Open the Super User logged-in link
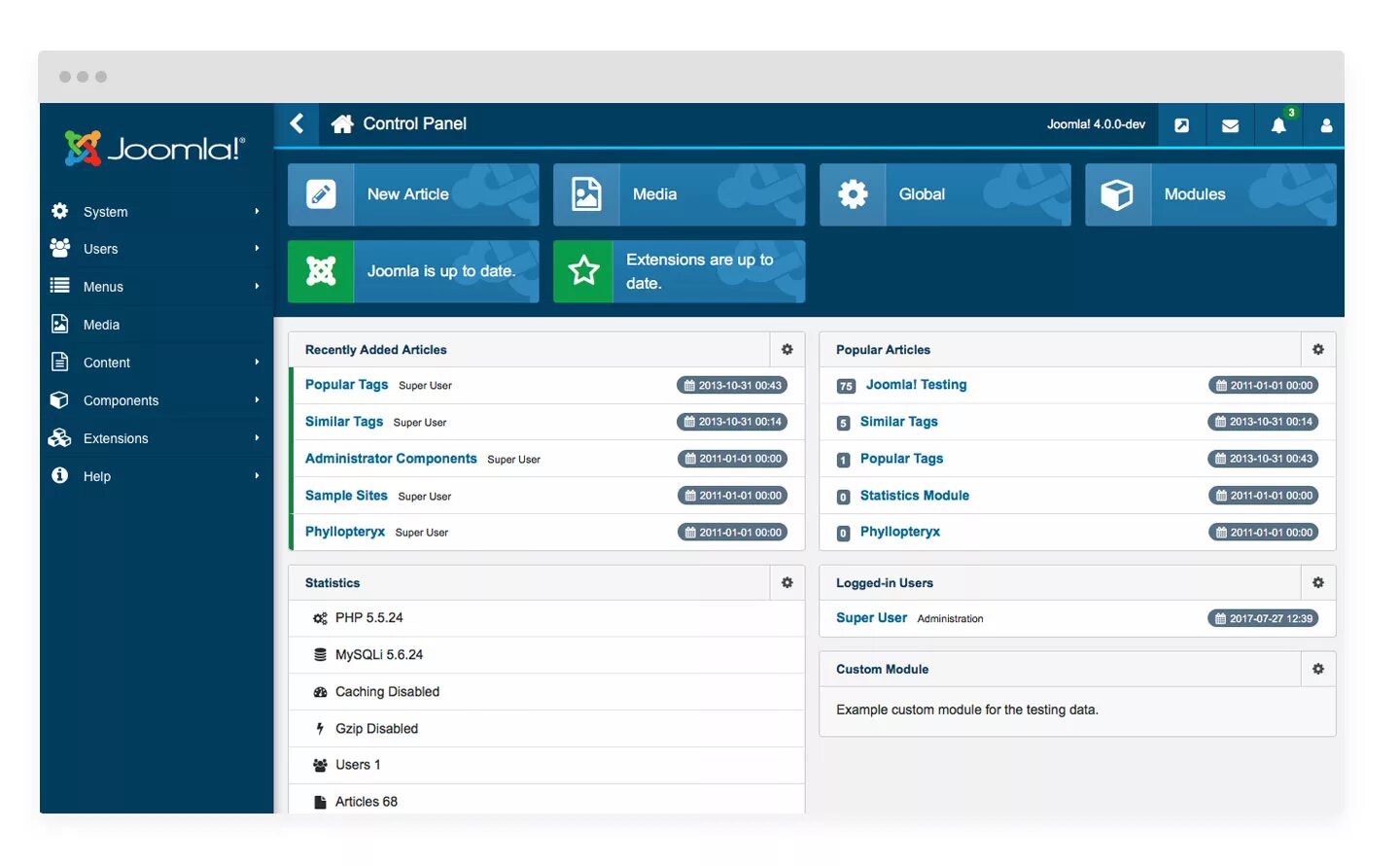1400x866 pixels. click(x=871, y=618)
